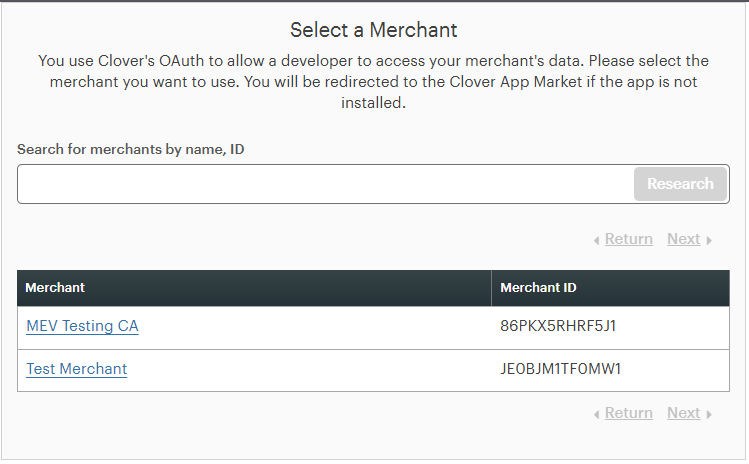Open the Test Merchant link
749x464 pixels.
(77, 369)
